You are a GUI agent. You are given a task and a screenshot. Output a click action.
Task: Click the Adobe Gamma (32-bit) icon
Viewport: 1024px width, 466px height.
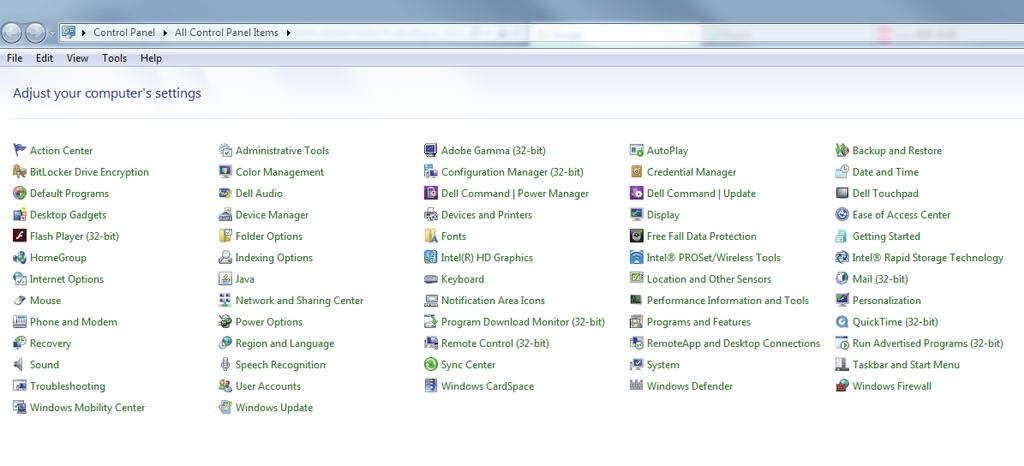pyautogui.click(x=430, y=150)
